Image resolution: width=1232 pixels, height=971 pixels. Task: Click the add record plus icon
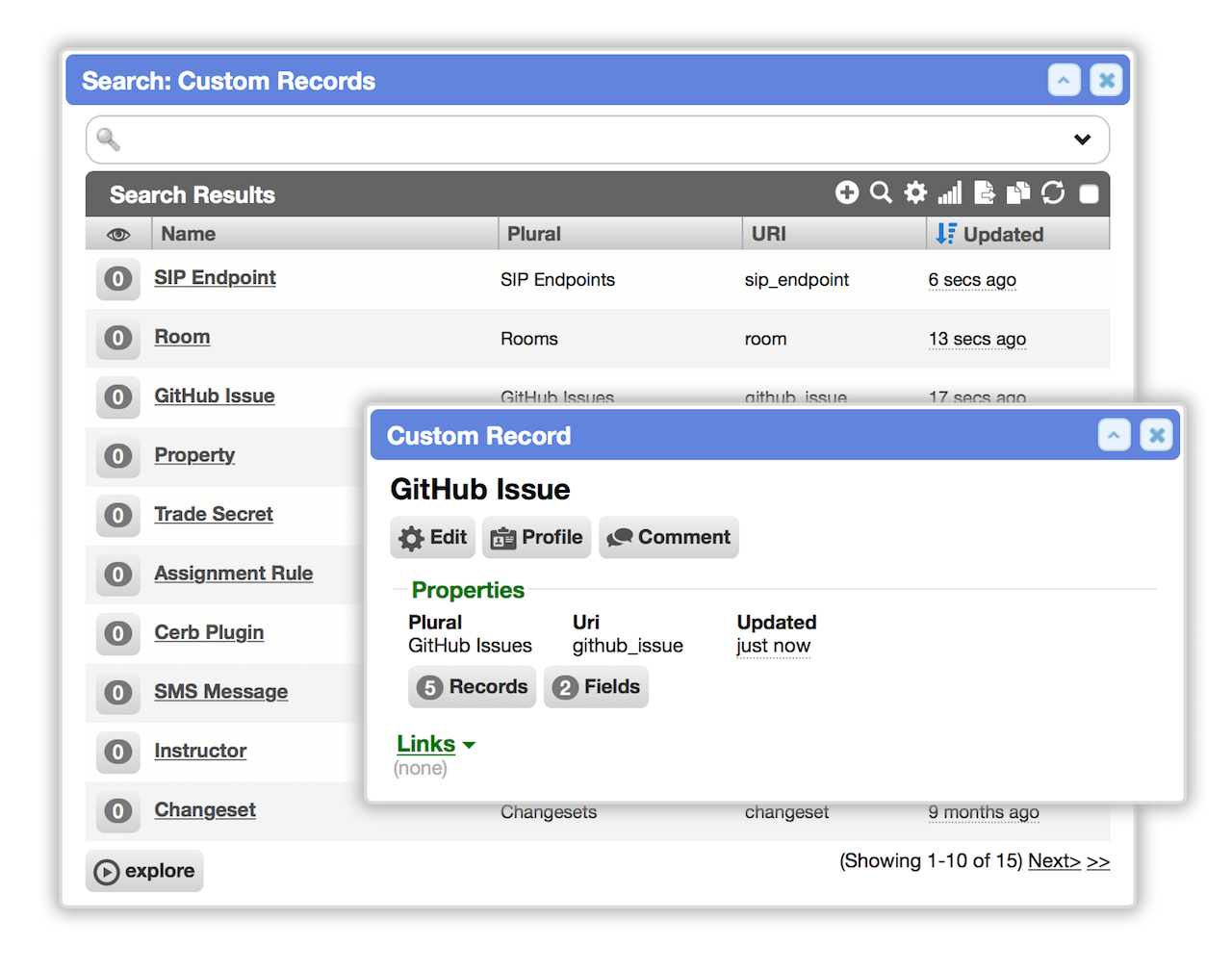click(x=847, y=192)
